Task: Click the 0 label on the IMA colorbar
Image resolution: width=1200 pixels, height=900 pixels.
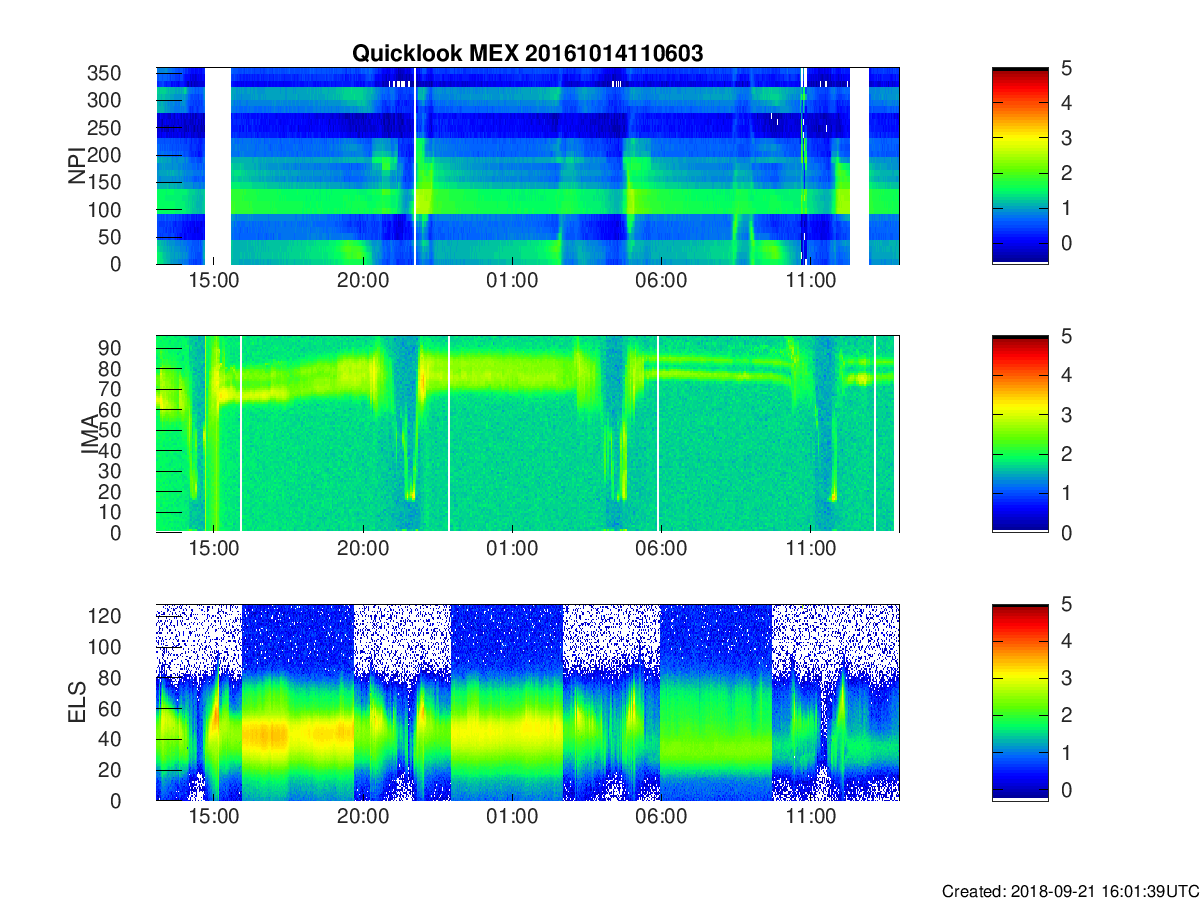Action: (x=1066, y=533)
